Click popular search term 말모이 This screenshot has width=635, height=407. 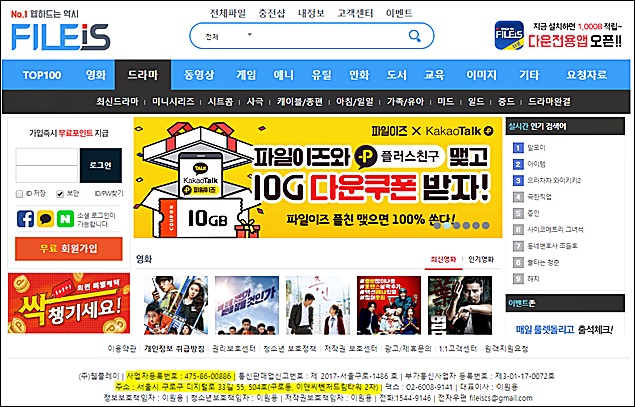[536, 148]
